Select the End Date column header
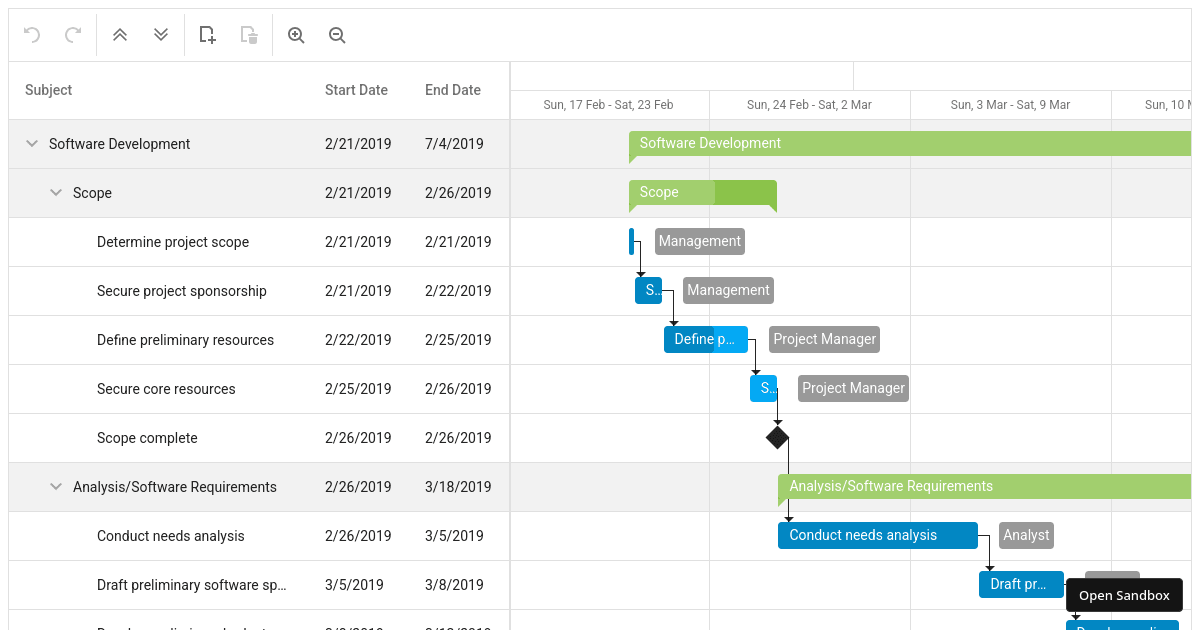Screen dimensions: 1200x630 pyautogui.click(x=453, y=90)
